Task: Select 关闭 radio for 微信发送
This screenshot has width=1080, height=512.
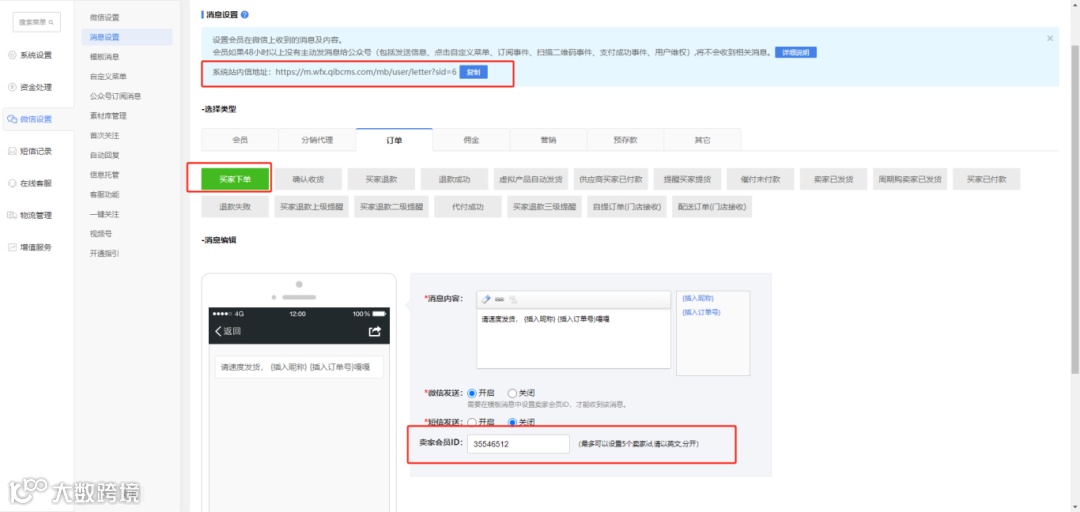Action: 512,393
